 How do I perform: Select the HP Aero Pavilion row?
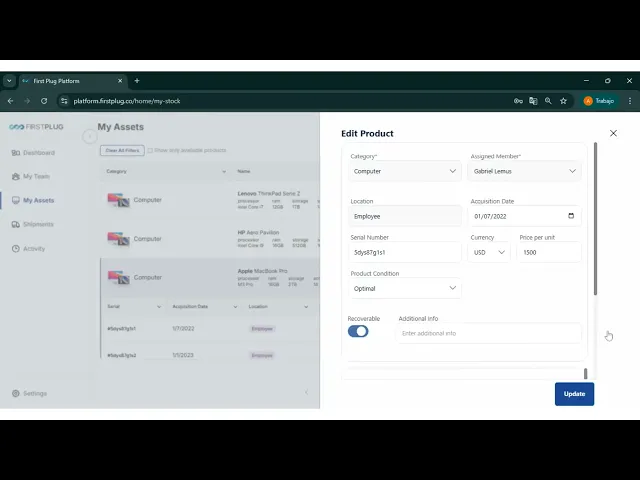(210, 239)
